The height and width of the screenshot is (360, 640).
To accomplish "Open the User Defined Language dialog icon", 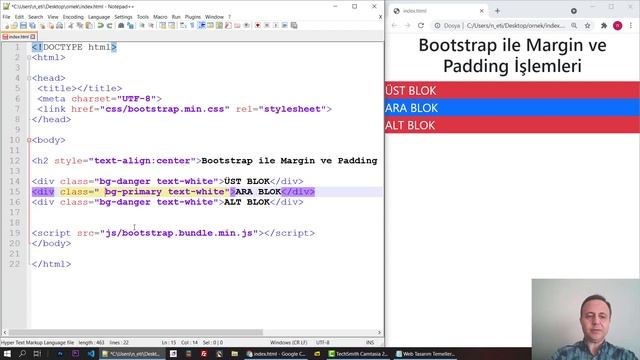I will [x=210, y=25].
